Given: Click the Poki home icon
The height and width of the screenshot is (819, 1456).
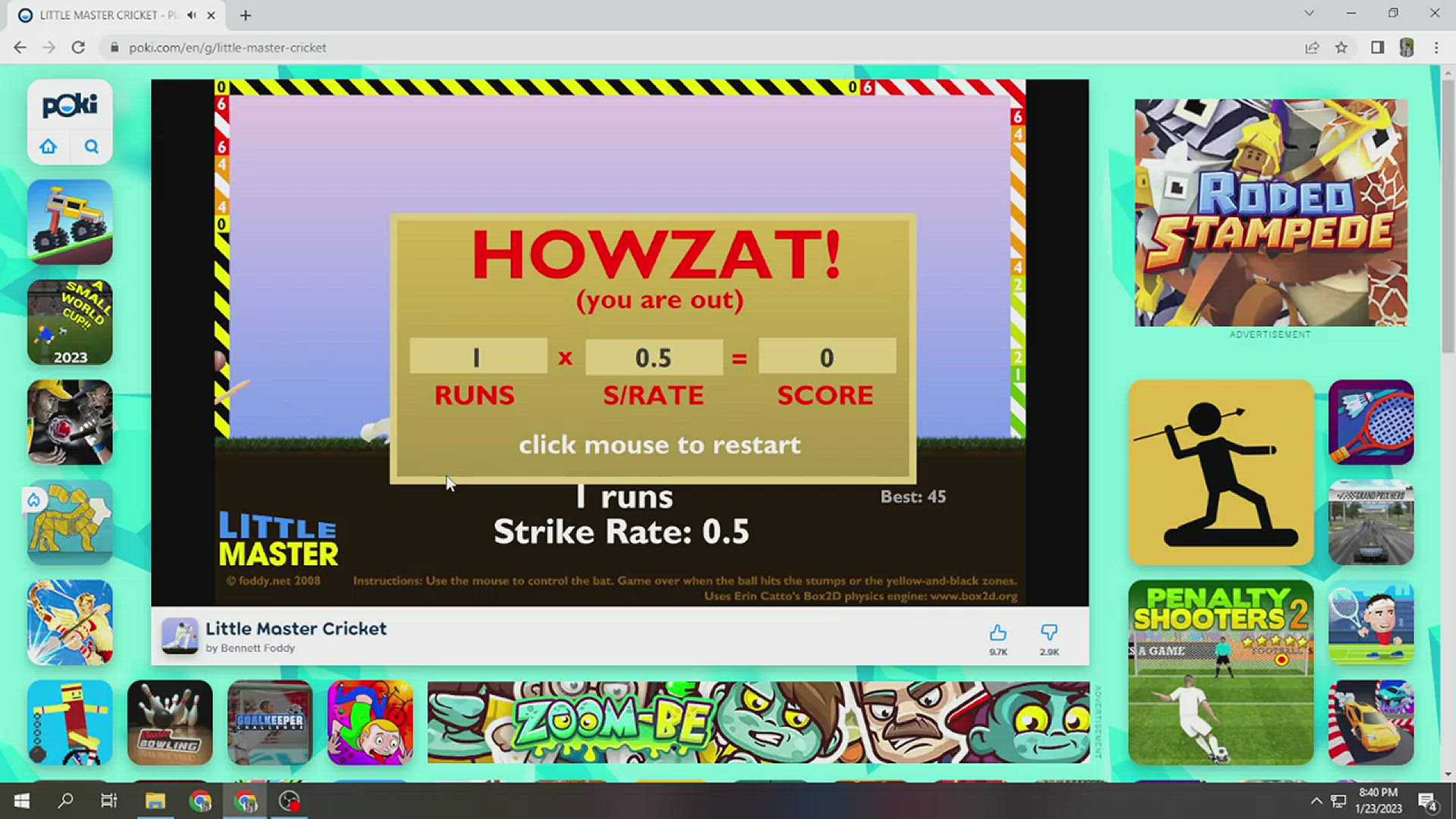Looking at the screenshot, I should 49,146.
